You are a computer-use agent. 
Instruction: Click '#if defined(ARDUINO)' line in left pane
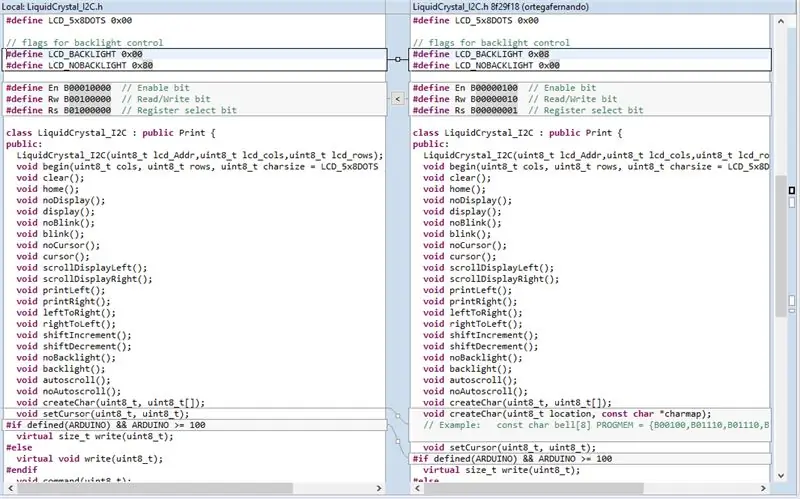[x=106, y=425]
